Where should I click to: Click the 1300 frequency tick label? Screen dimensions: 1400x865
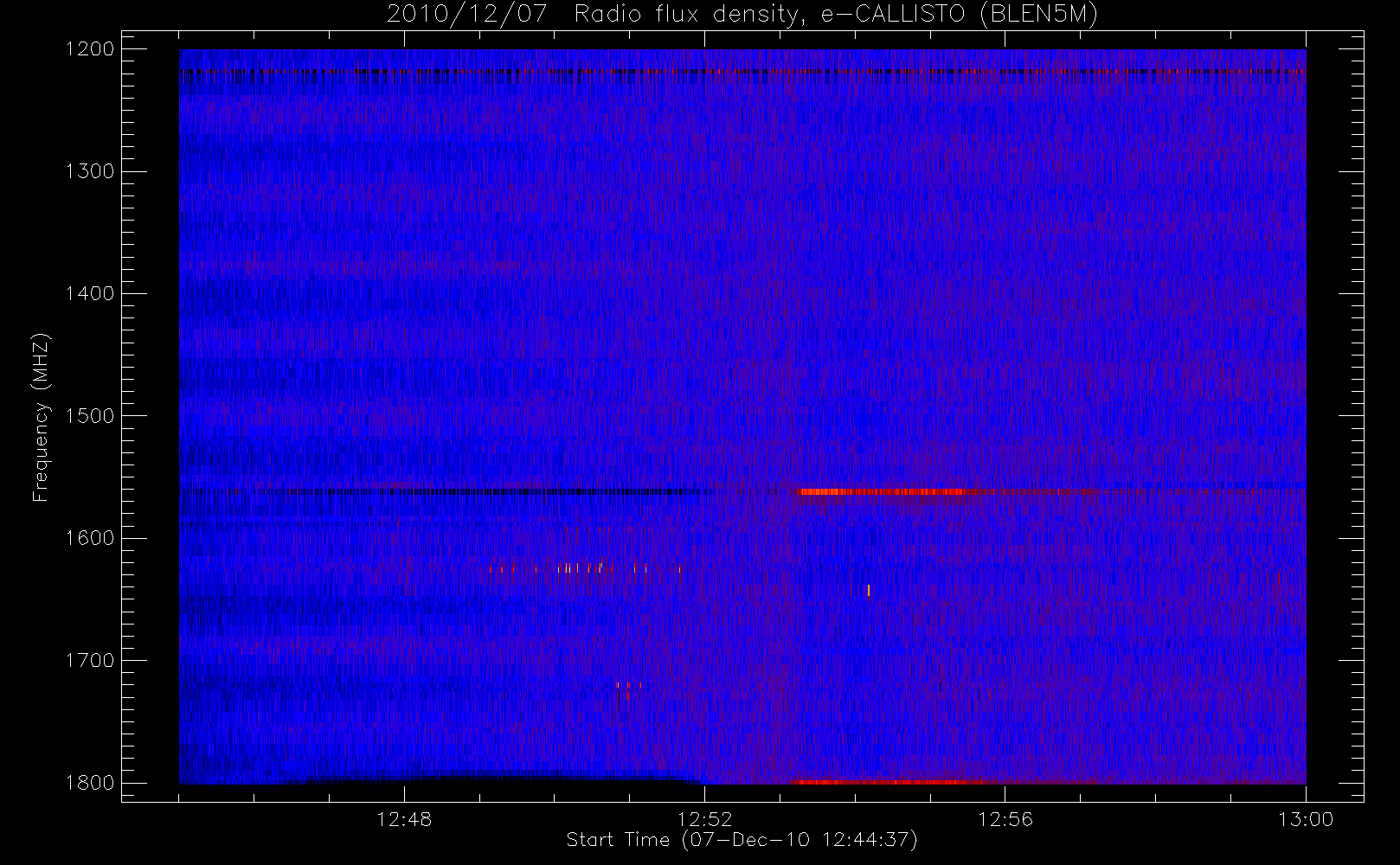pos(90,171)
